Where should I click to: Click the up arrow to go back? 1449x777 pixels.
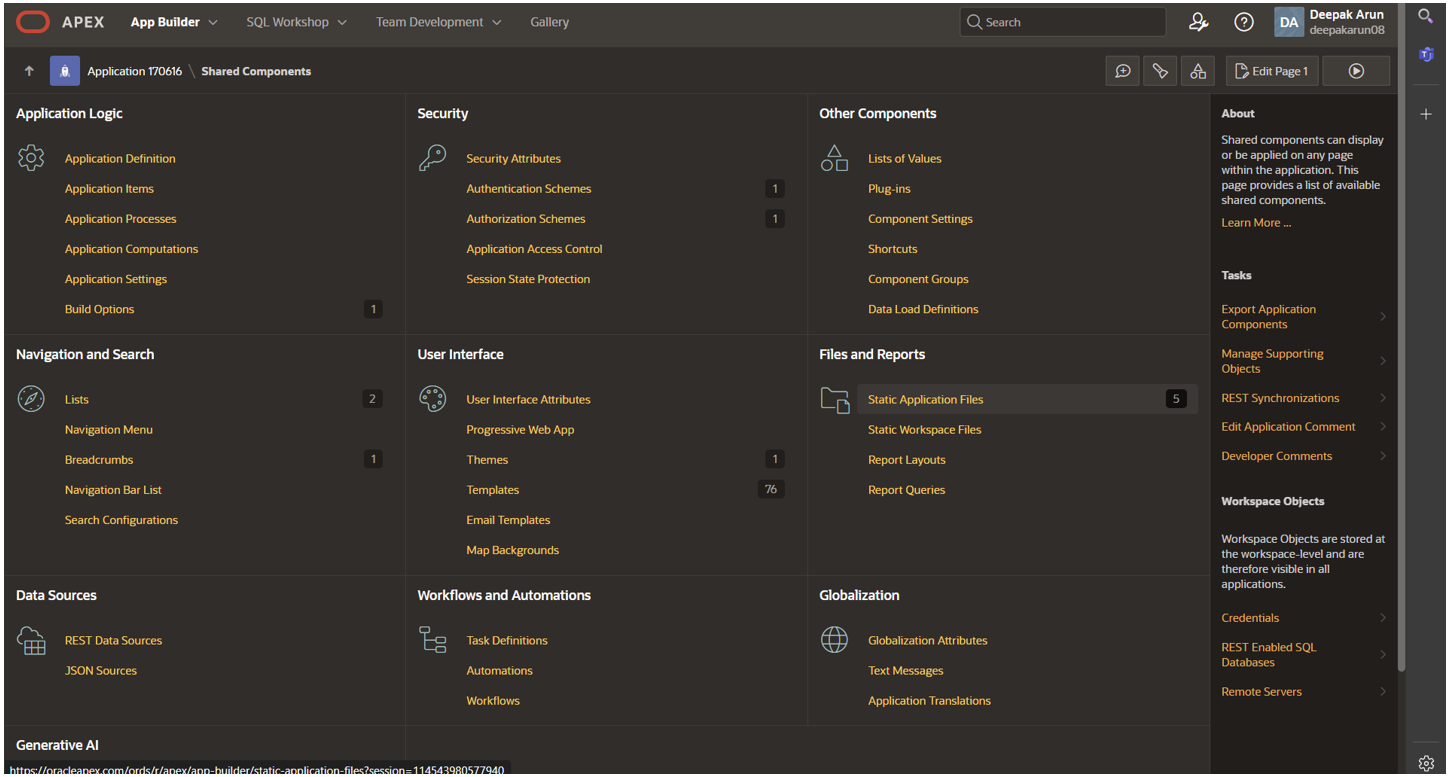tap(29, 71)
